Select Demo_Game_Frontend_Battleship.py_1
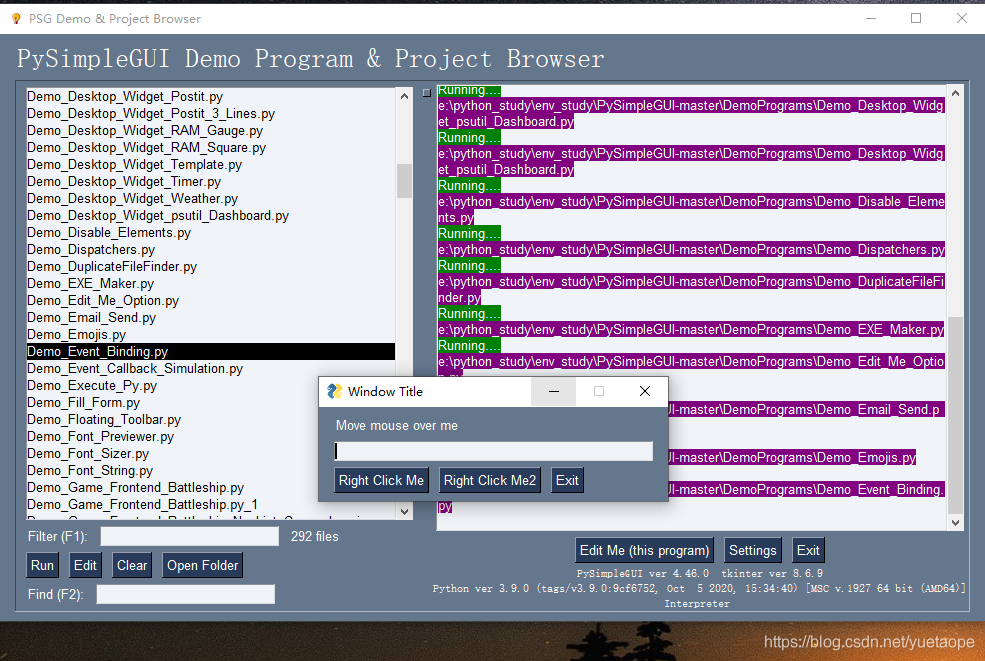Image resolution: width=985 pixels, height=661 pixels. [x=210, y=504]
